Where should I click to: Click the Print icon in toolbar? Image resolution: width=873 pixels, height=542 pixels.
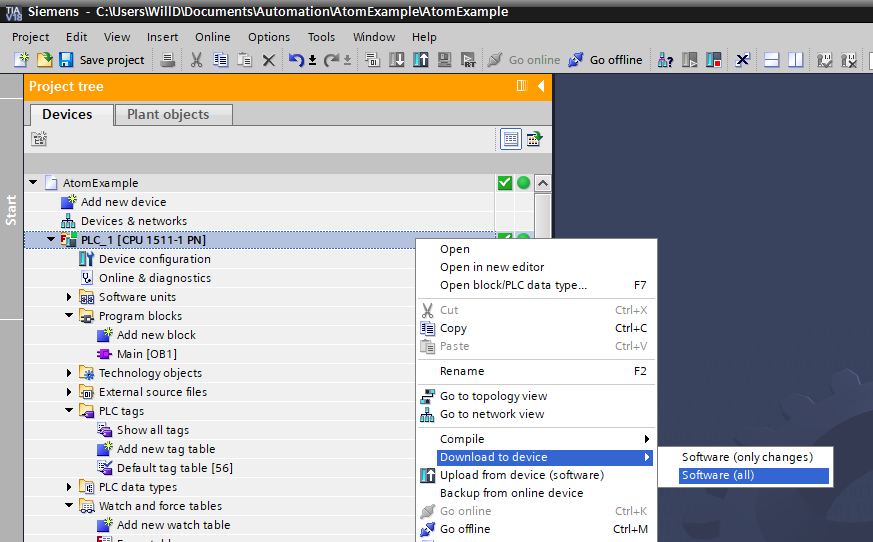168,60
